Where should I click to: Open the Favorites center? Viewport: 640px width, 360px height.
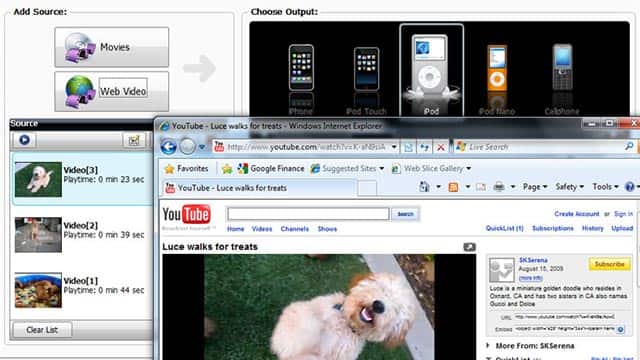point(186,169)
